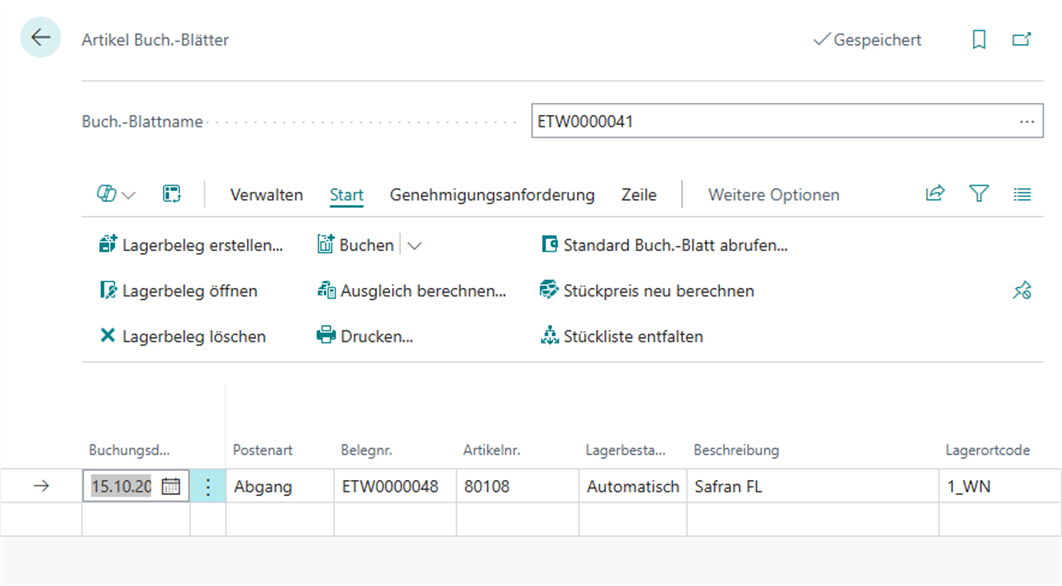Viewport: 1062px width, 586px height.
Task: Switch to the Start tab
Action: click(347, 195)
